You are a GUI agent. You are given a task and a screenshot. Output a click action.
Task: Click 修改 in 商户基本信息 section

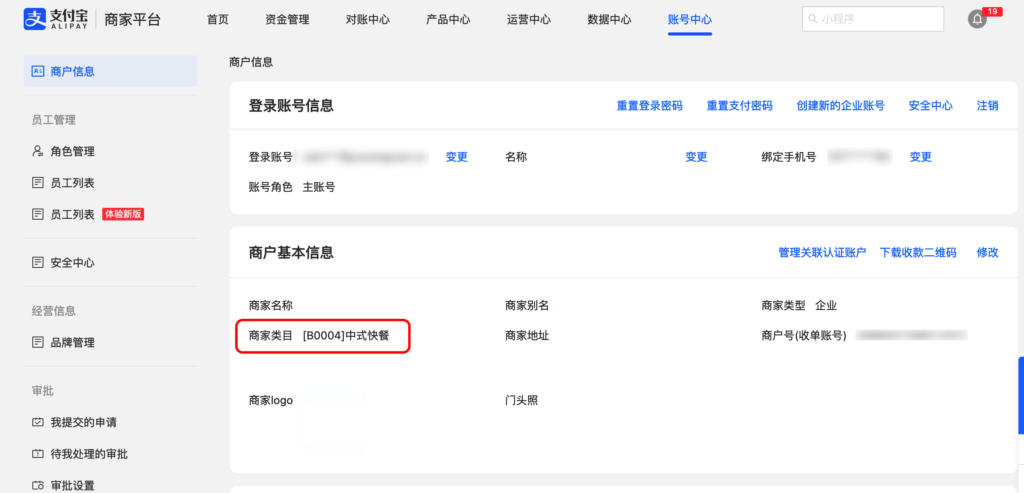987,252
